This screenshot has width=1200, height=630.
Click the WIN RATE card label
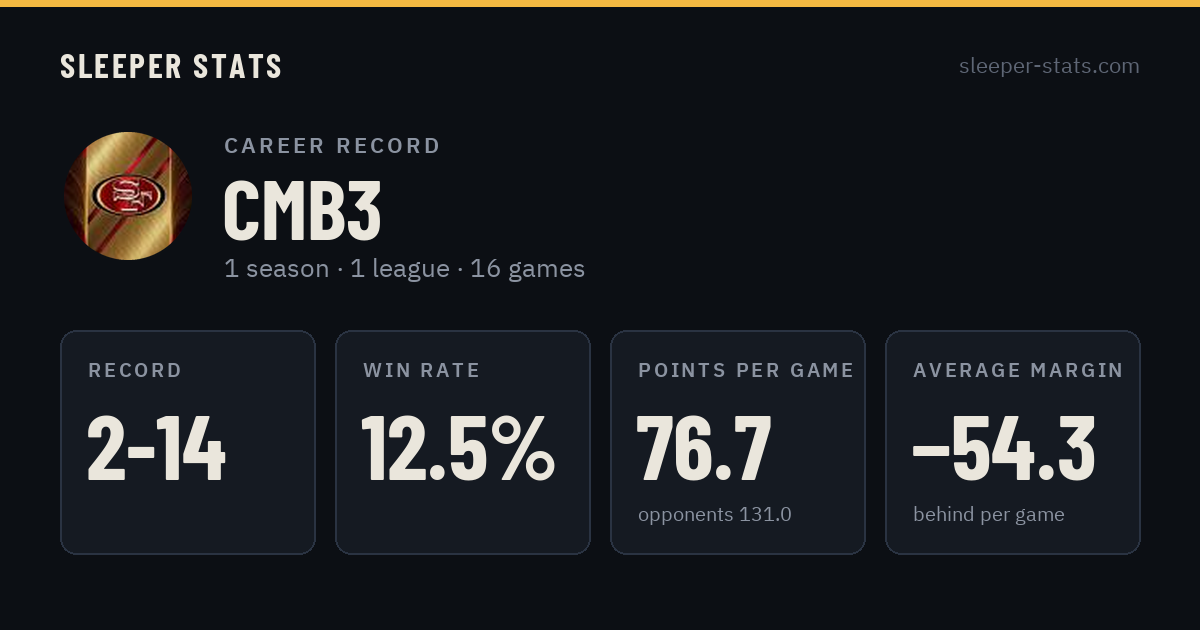click(x=422, y=371)
